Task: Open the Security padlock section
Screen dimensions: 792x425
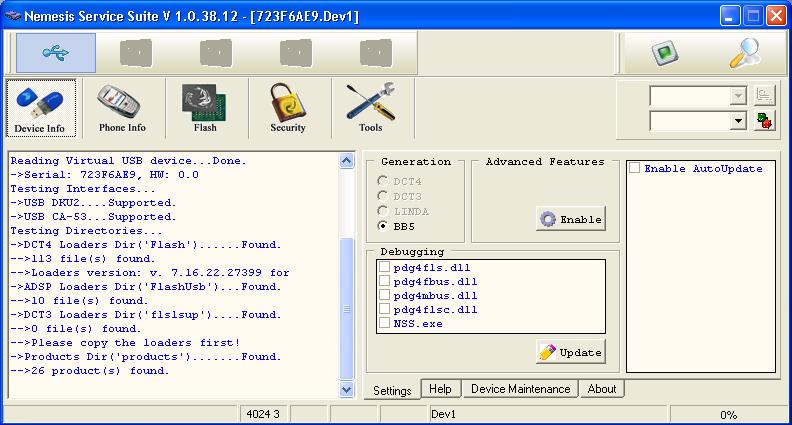Action: (x=287, y=108)
